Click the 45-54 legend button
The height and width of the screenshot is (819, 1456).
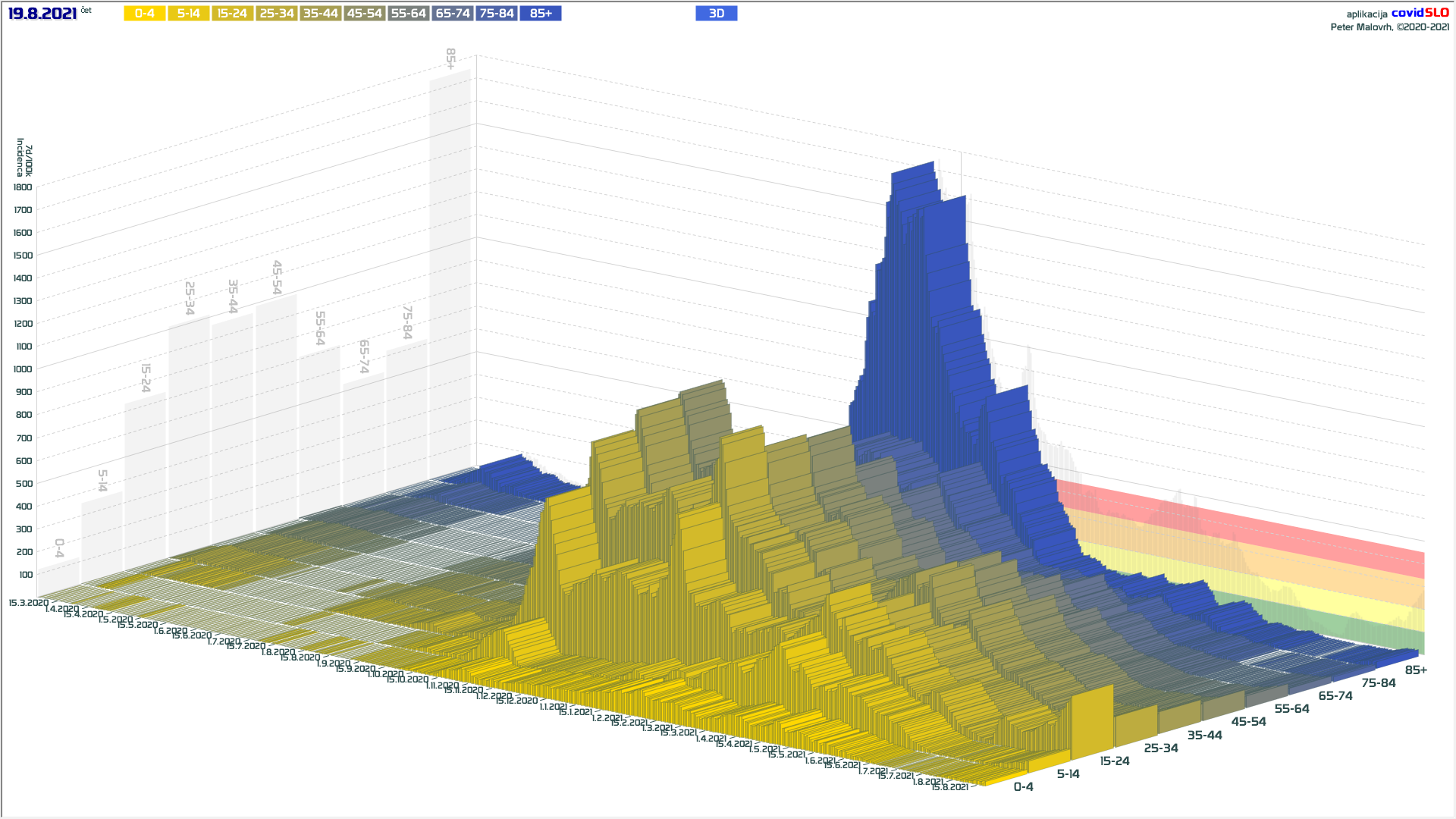click(x=364, y=14)
